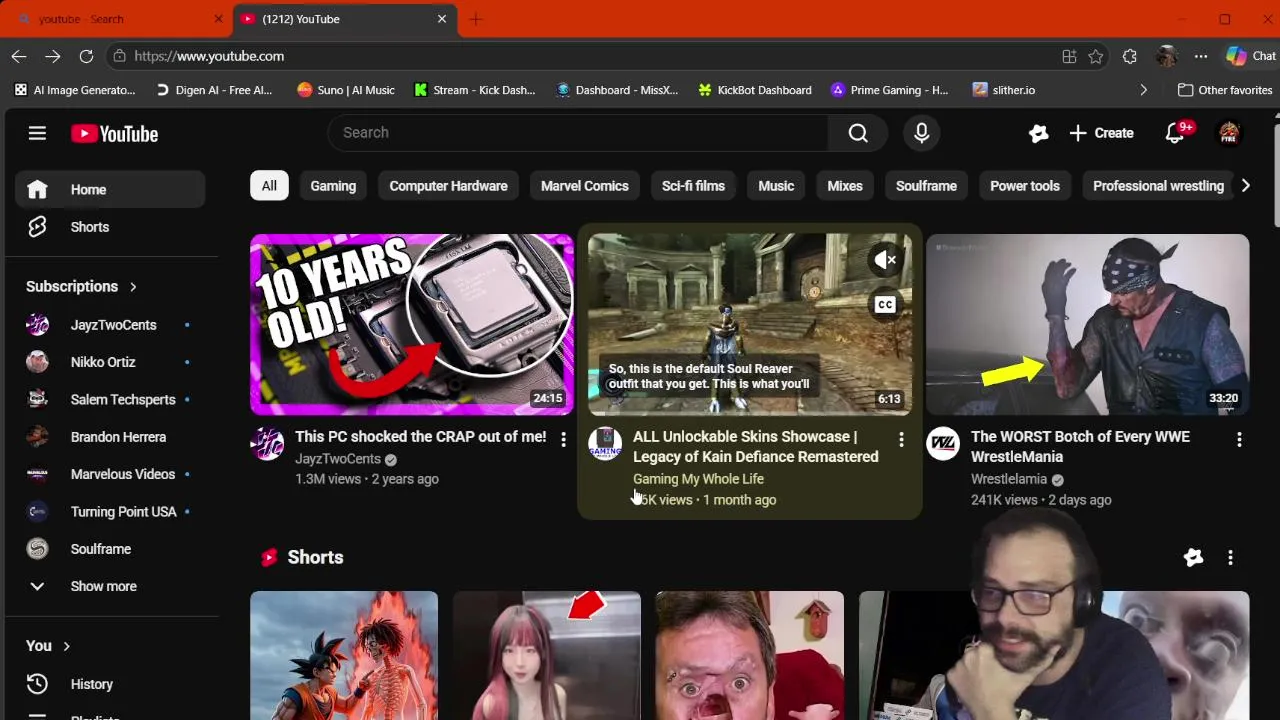Viewport: 1280px width, 720px height.
Task: Open the Copilot Chat button
Action: (x=1251, y=56)
